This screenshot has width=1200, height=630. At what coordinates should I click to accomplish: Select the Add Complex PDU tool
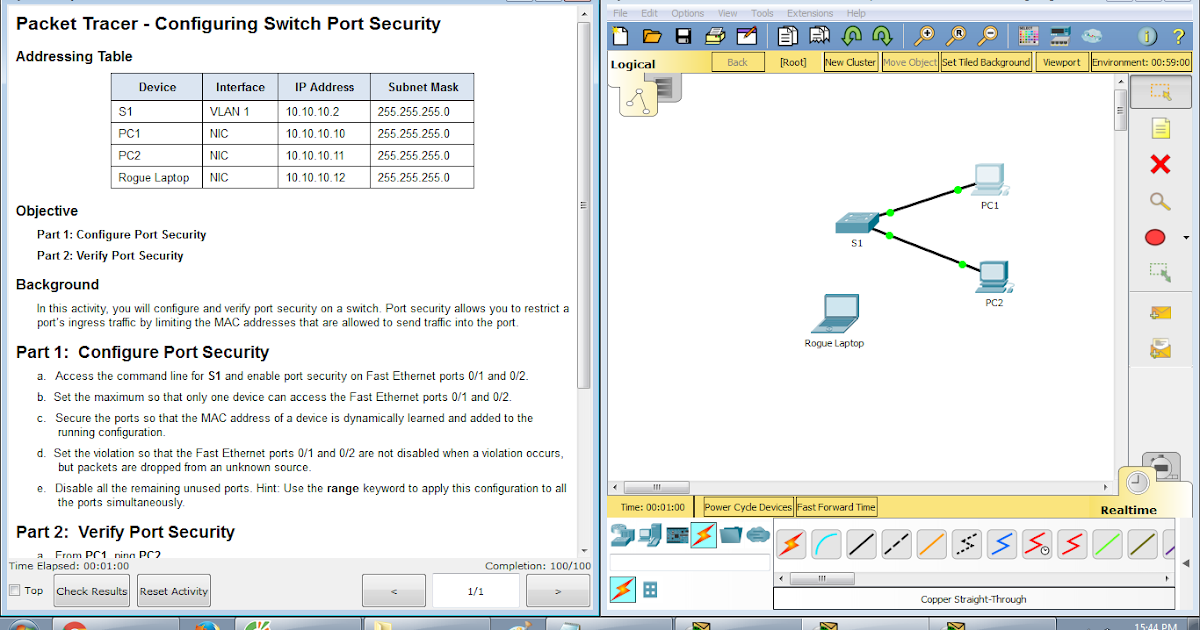point(1160,348)
